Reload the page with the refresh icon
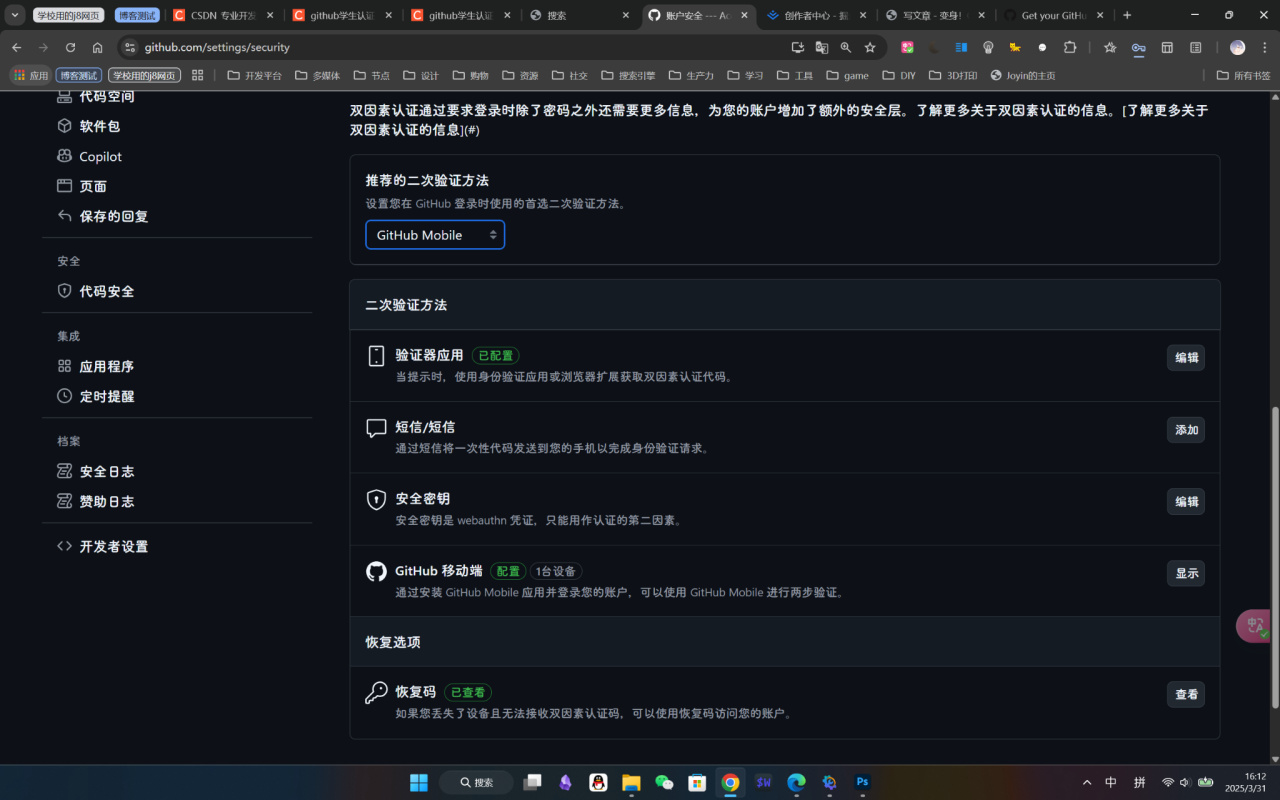This screenshot has width=1280, height=800. tap(70, 47)
